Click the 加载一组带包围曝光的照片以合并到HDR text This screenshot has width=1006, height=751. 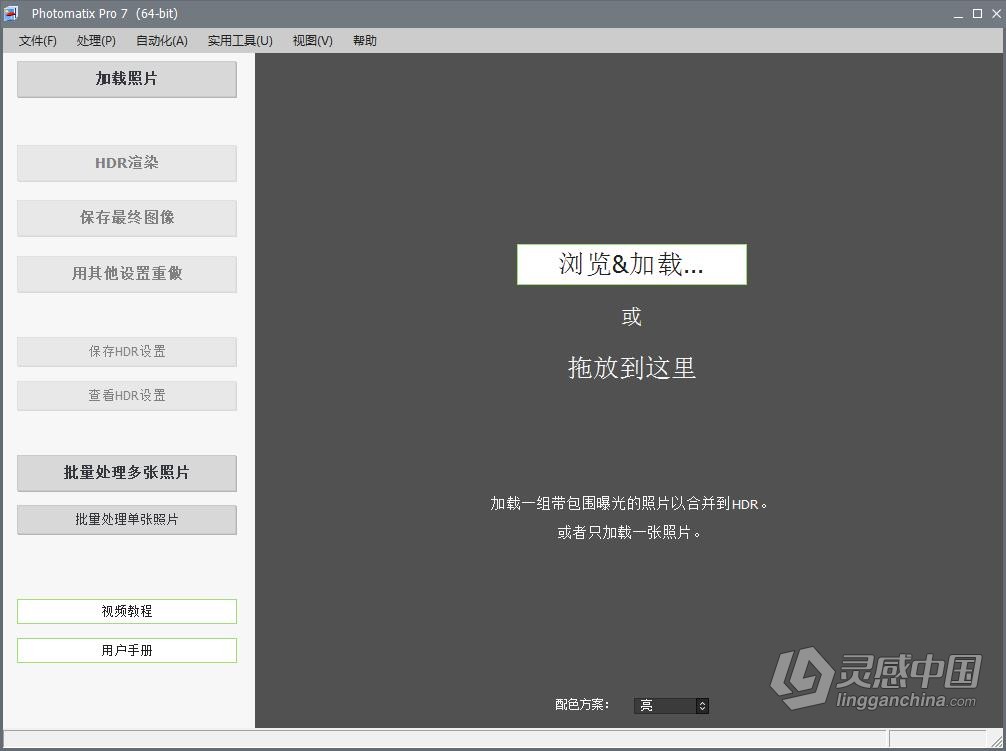(629, 504)
